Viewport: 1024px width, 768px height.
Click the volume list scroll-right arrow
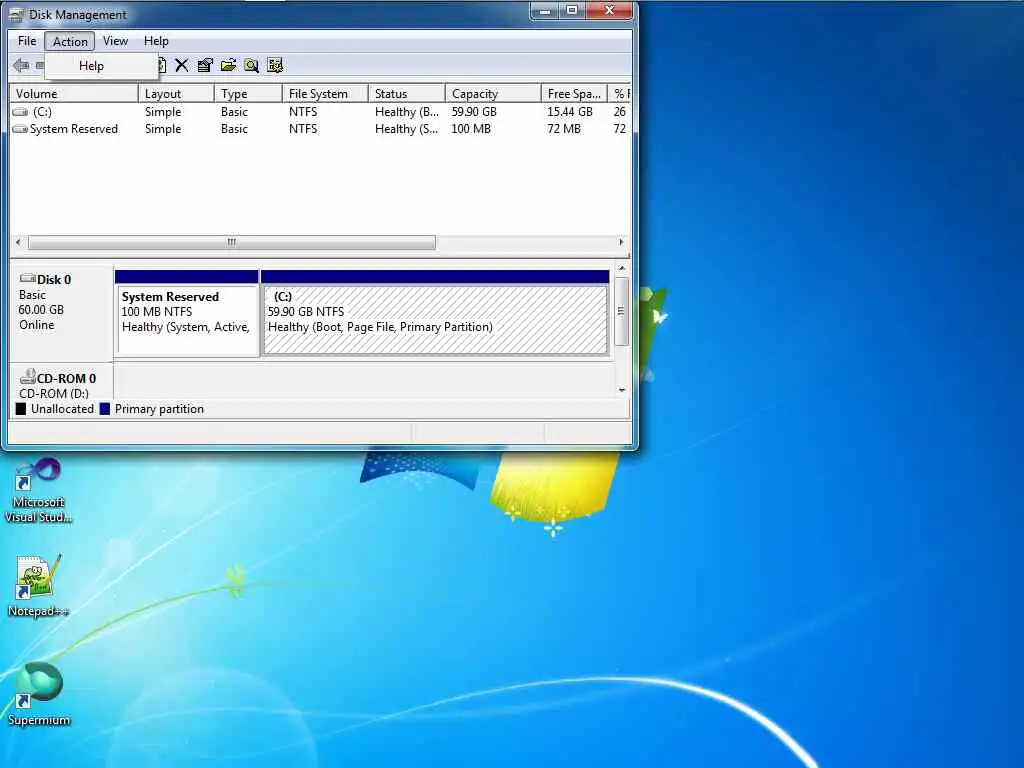coord(621,242)
